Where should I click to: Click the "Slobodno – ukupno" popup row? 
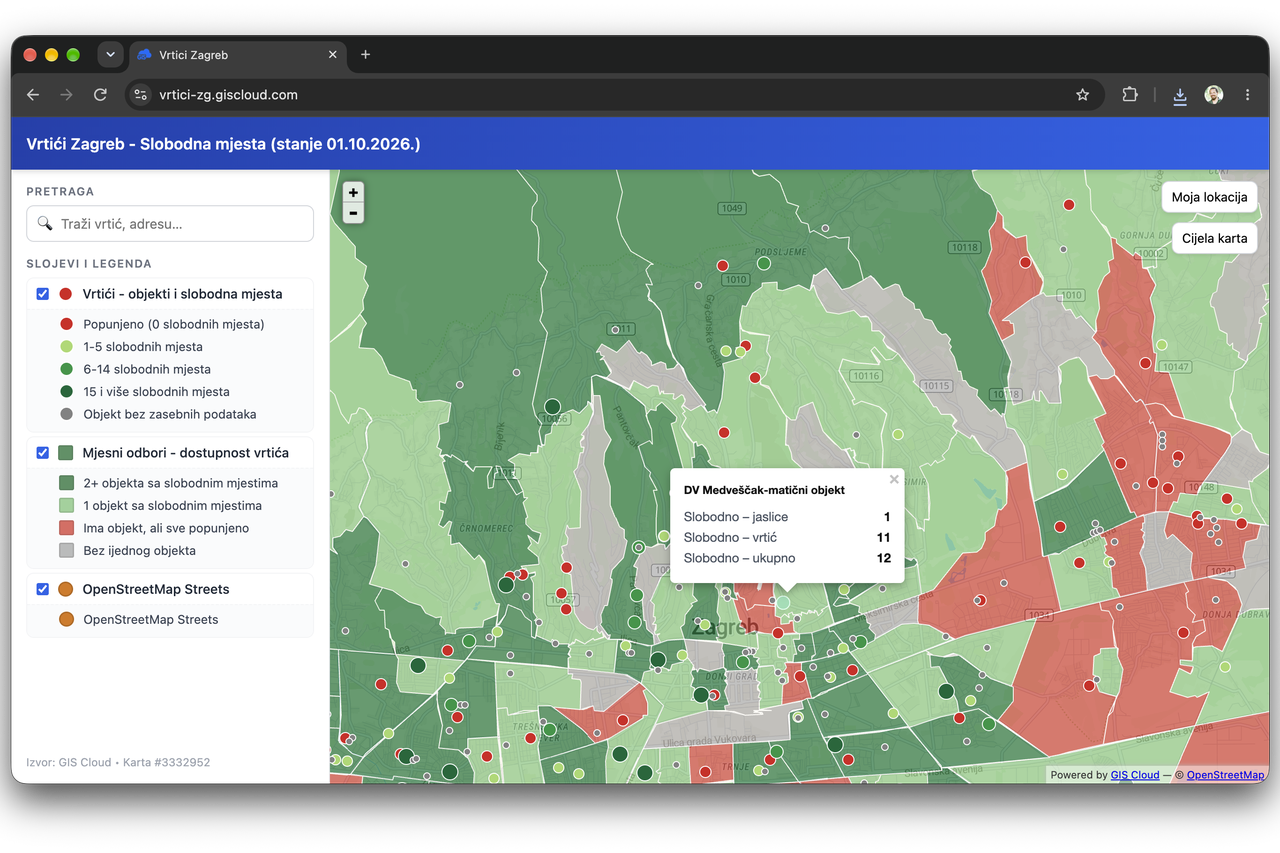(787, 558)
